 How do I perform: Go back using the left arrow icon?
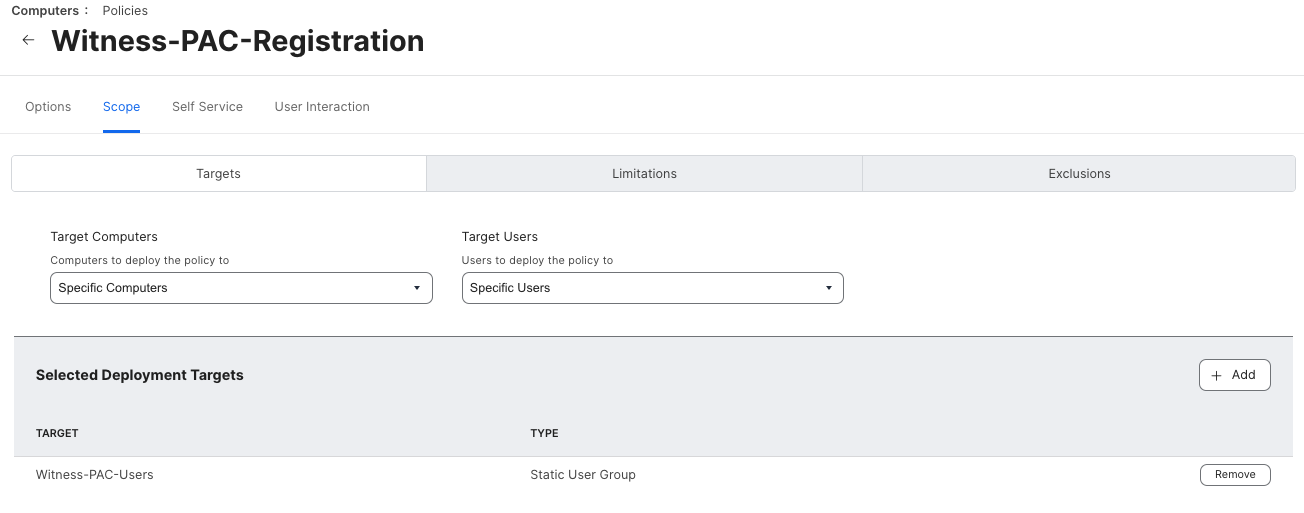tap(28, 40)
